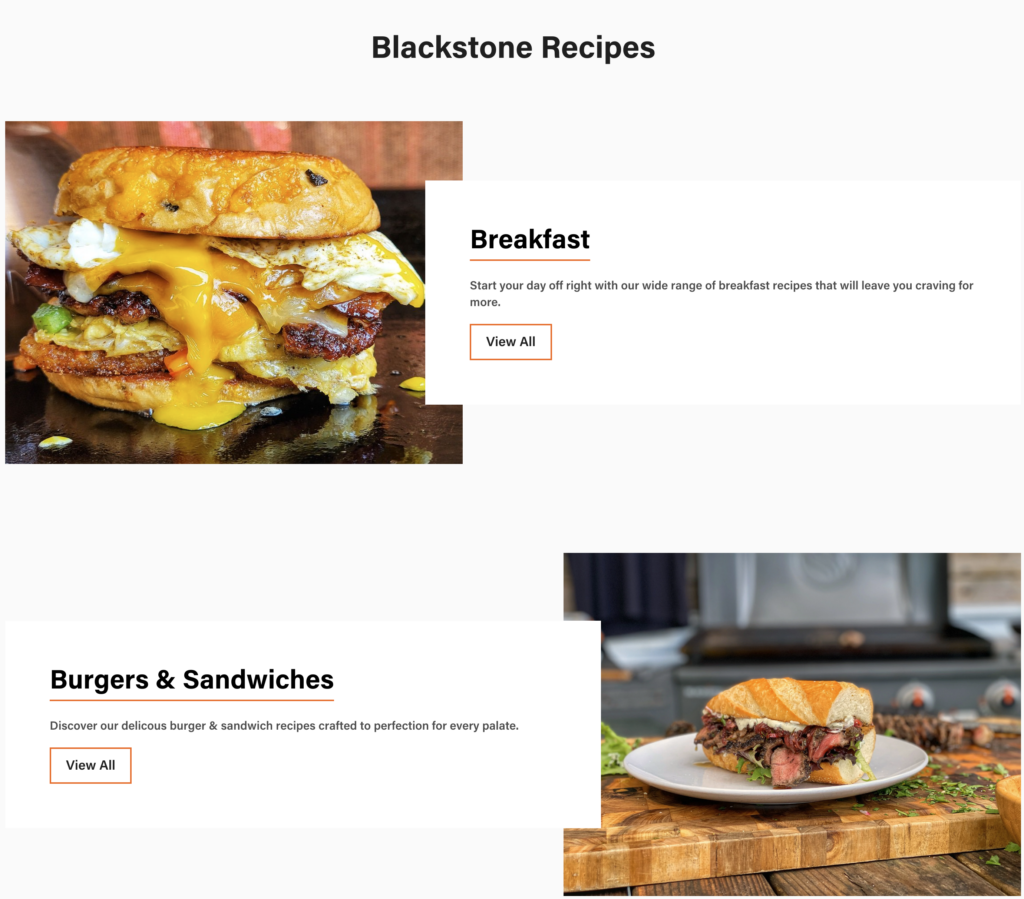Image resolution: width=1024 pixels, height=899 pixels.
Task: Click the word "more." in Breakfast description
Action: pos(485,302)
